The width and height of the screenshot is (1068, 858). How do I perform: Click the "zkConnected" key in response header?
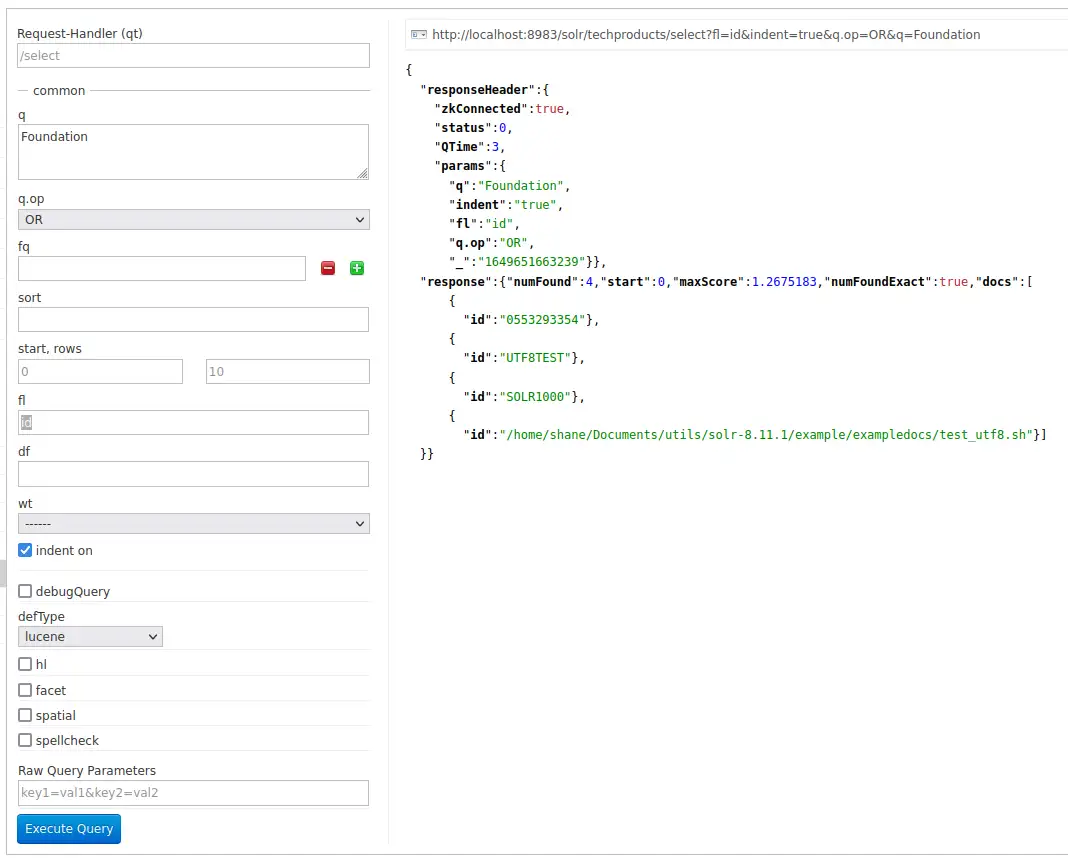coord(482,108)
